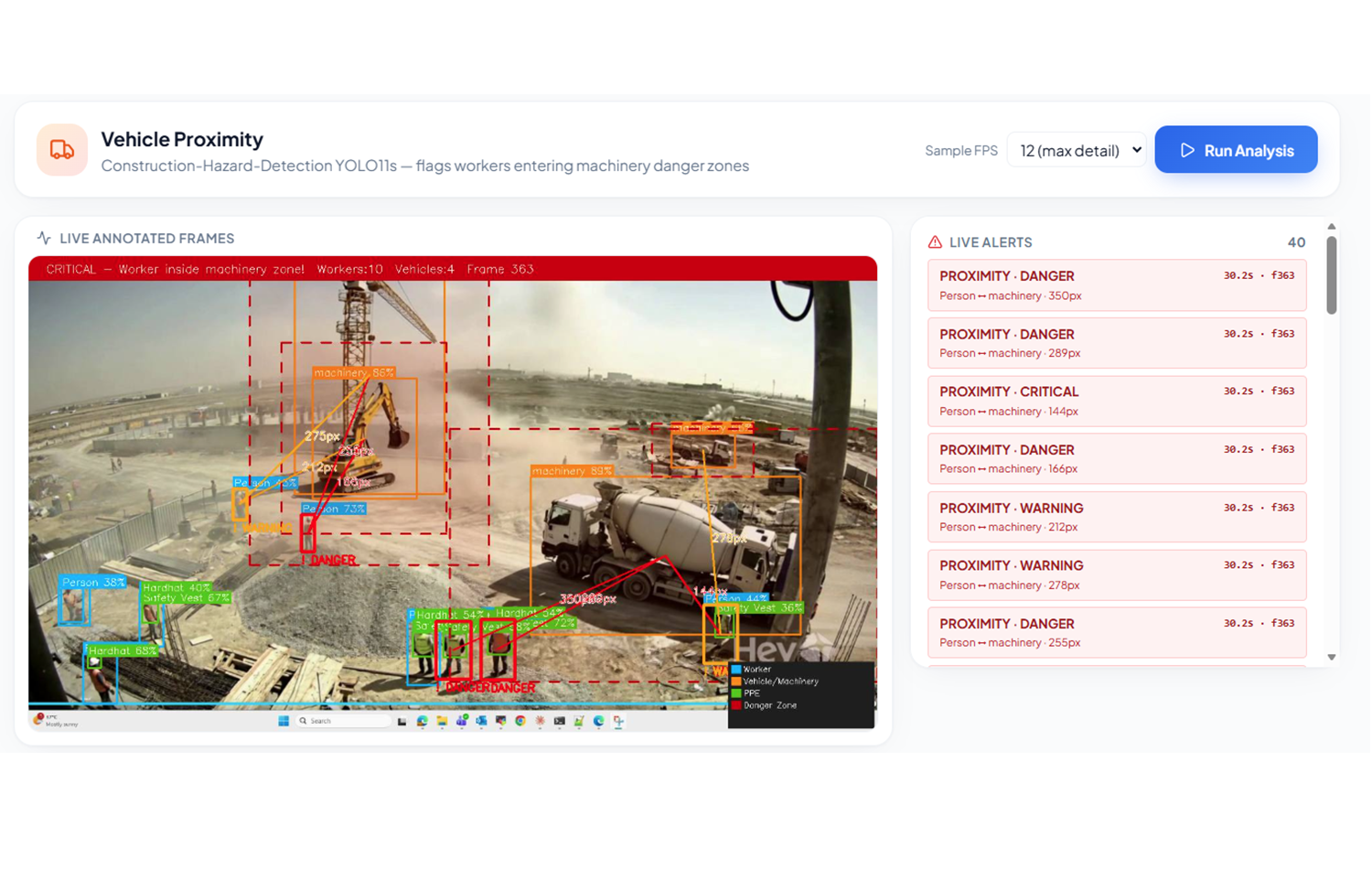The width and height of the screenshot is (1372, 869).
Task: Click the green PPE legend swatch
Action: (x=736, y=693)
